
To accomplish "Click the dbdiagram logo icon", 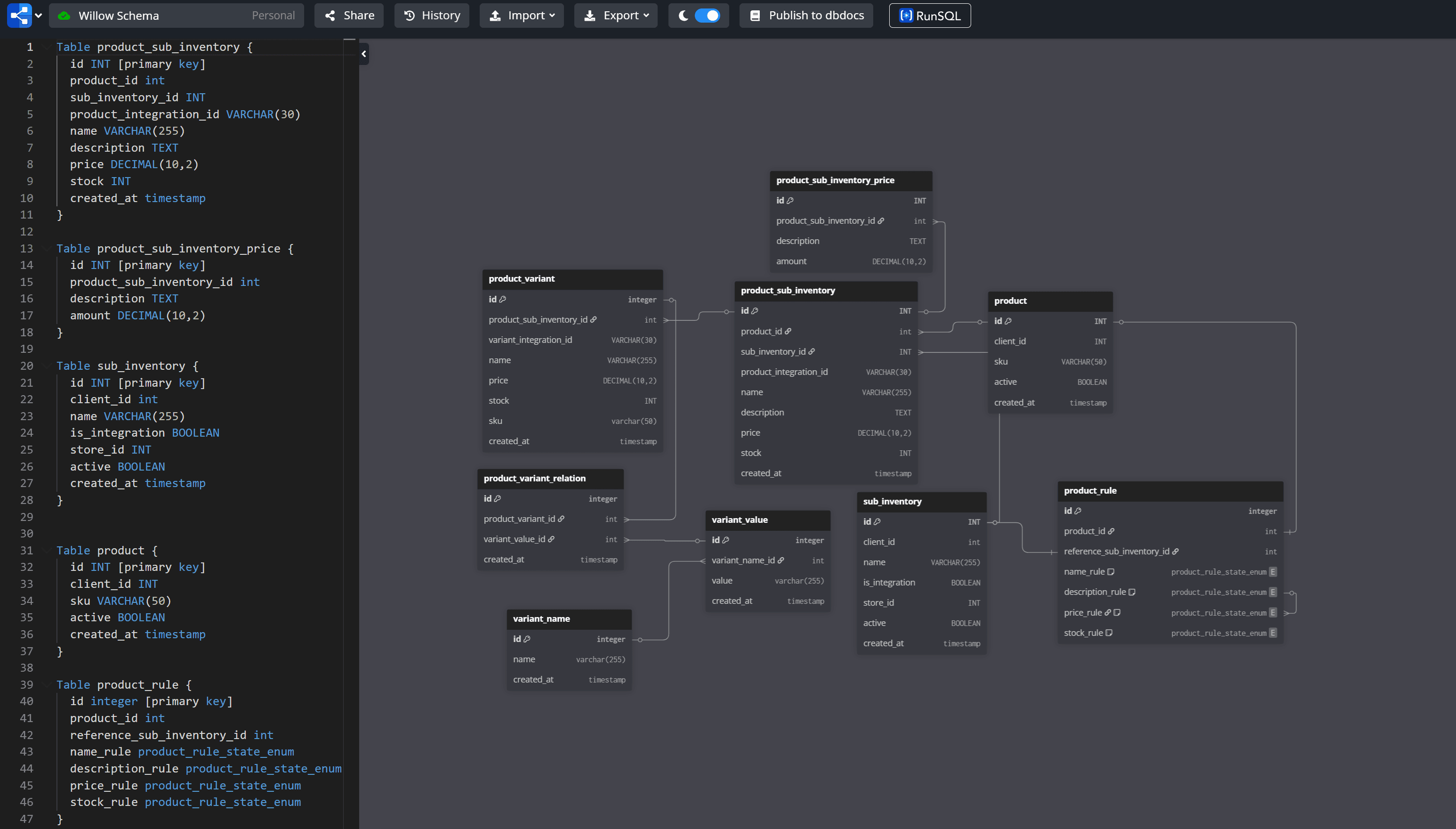I will (x=19, y=16).
